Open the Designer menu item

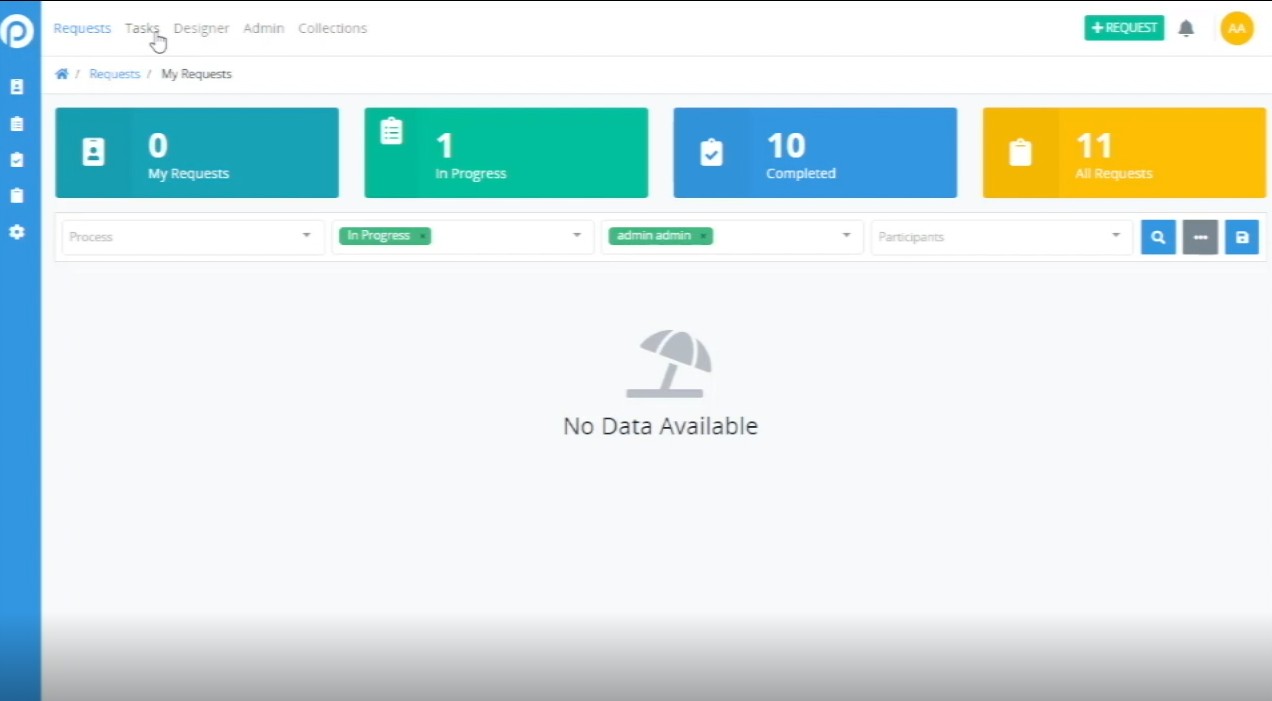tap(201, 28)
